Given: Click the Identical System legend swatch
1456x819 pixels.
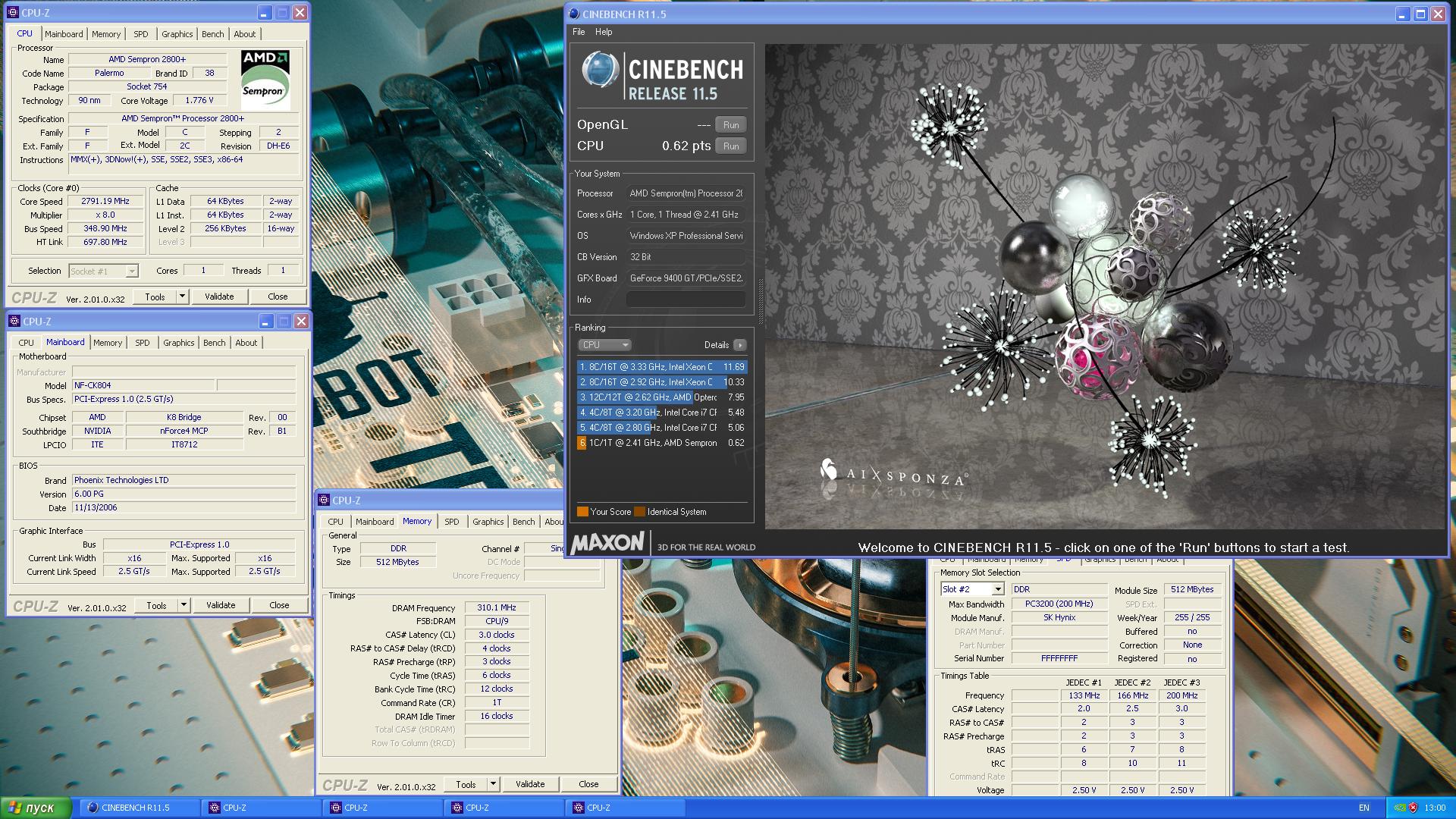Looking at the screenshot, I should coord(639,512).
